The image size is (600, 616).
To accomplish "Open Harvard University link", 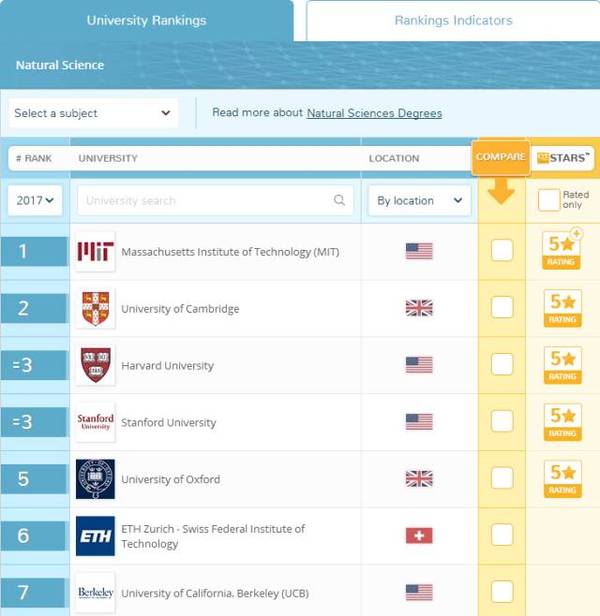I will 167,366.
